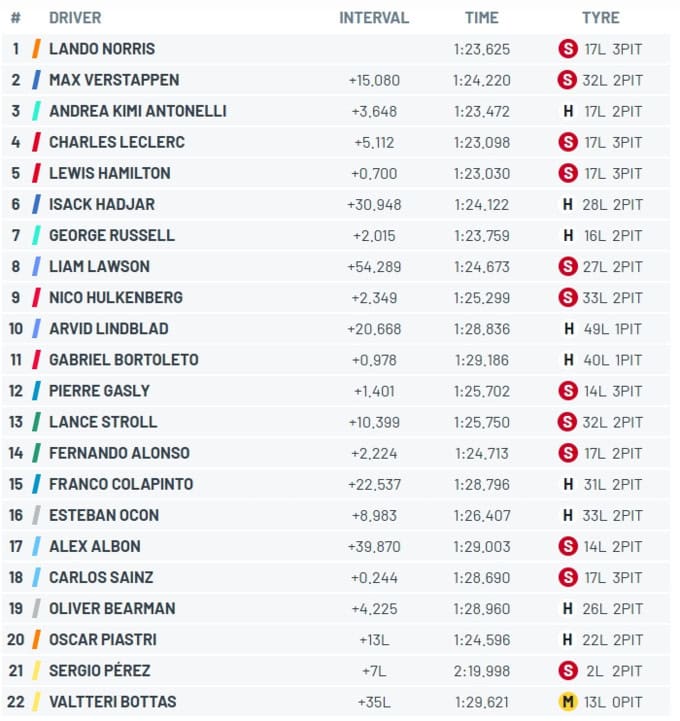Open driver Charles Leclerc's name
The width and height of the screenshot is (680, 721).
pos(117,142)
